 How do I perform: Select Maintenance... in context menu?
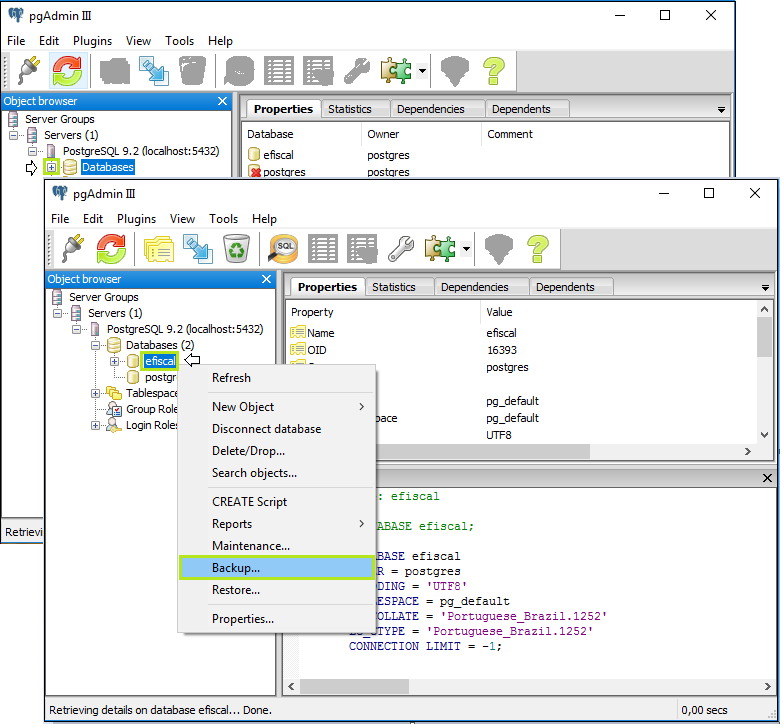pyautogui.click(x=276, y=546)
